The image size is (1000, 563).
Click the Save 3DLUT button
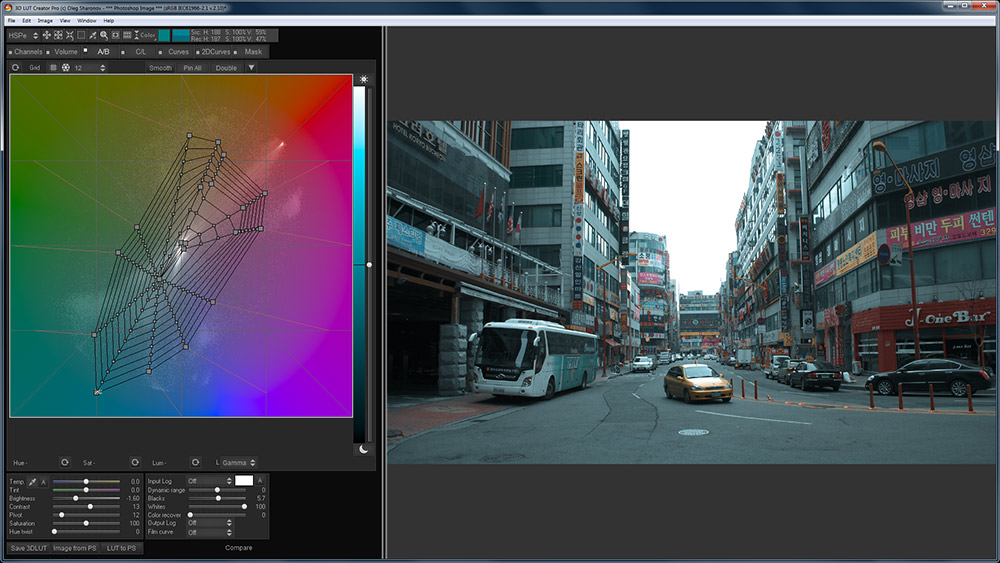(x=28, y=548)
